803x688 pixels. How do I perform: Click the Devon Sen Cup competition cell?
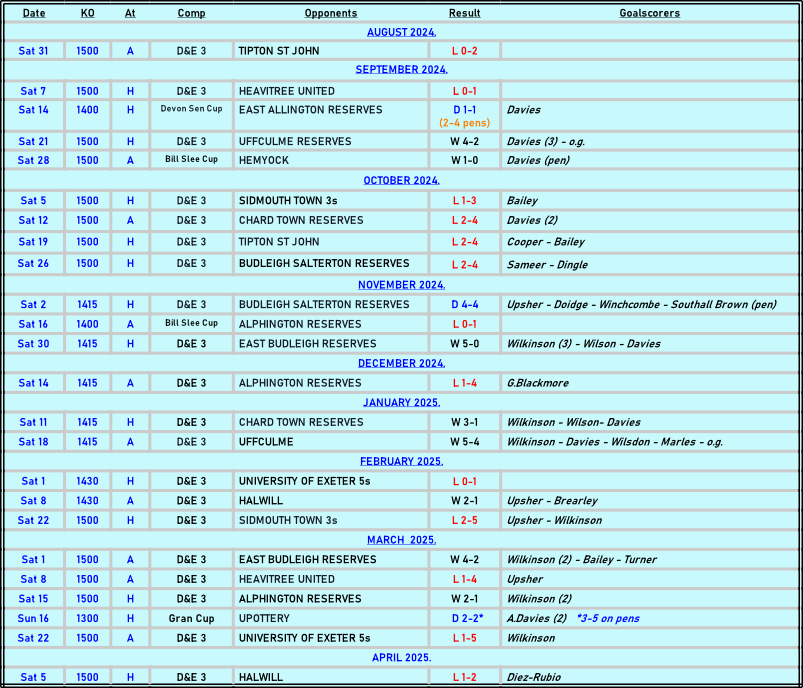tap(191, 109)
